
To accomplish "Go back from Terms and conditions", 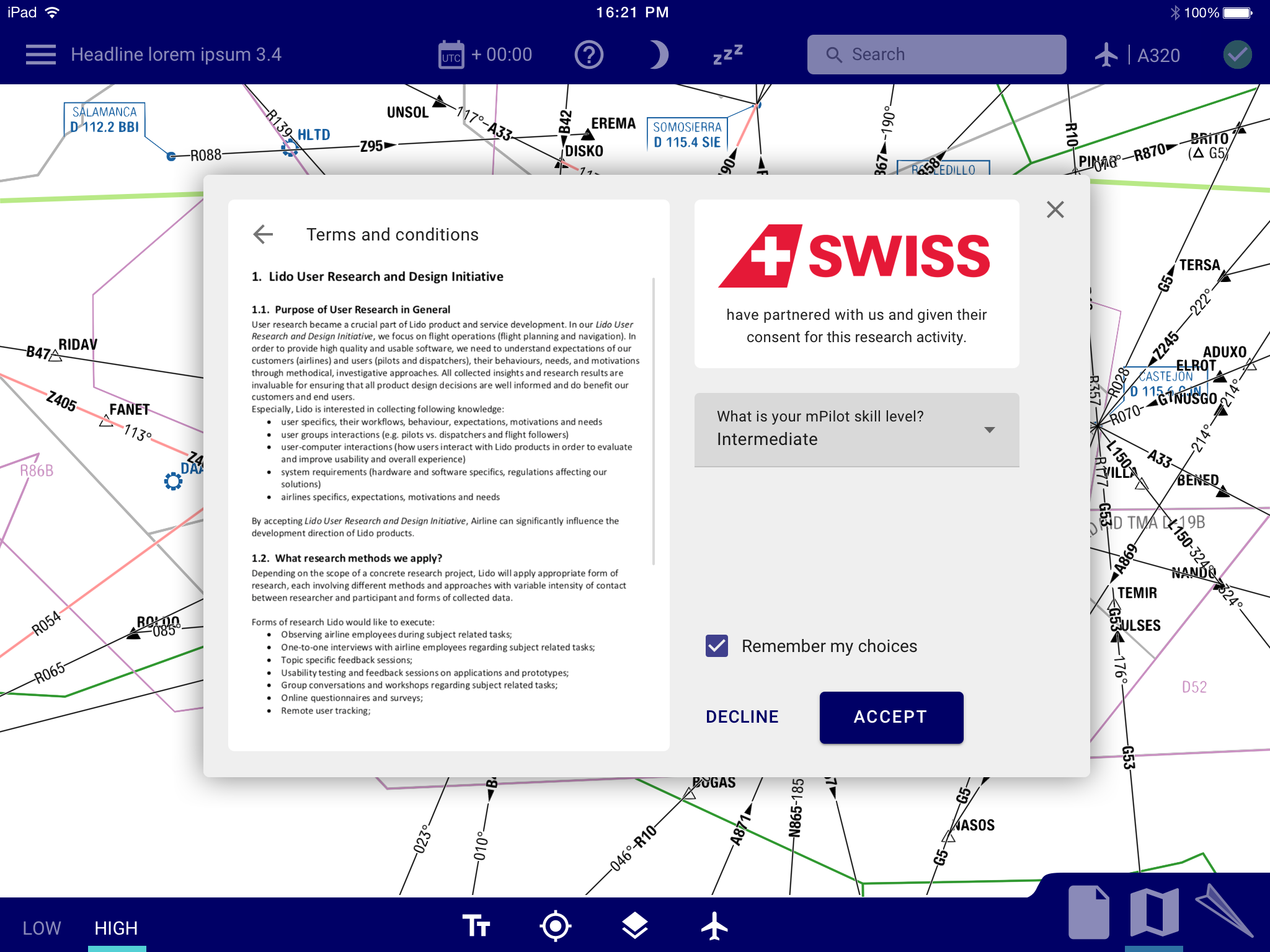I will [264, 234].
